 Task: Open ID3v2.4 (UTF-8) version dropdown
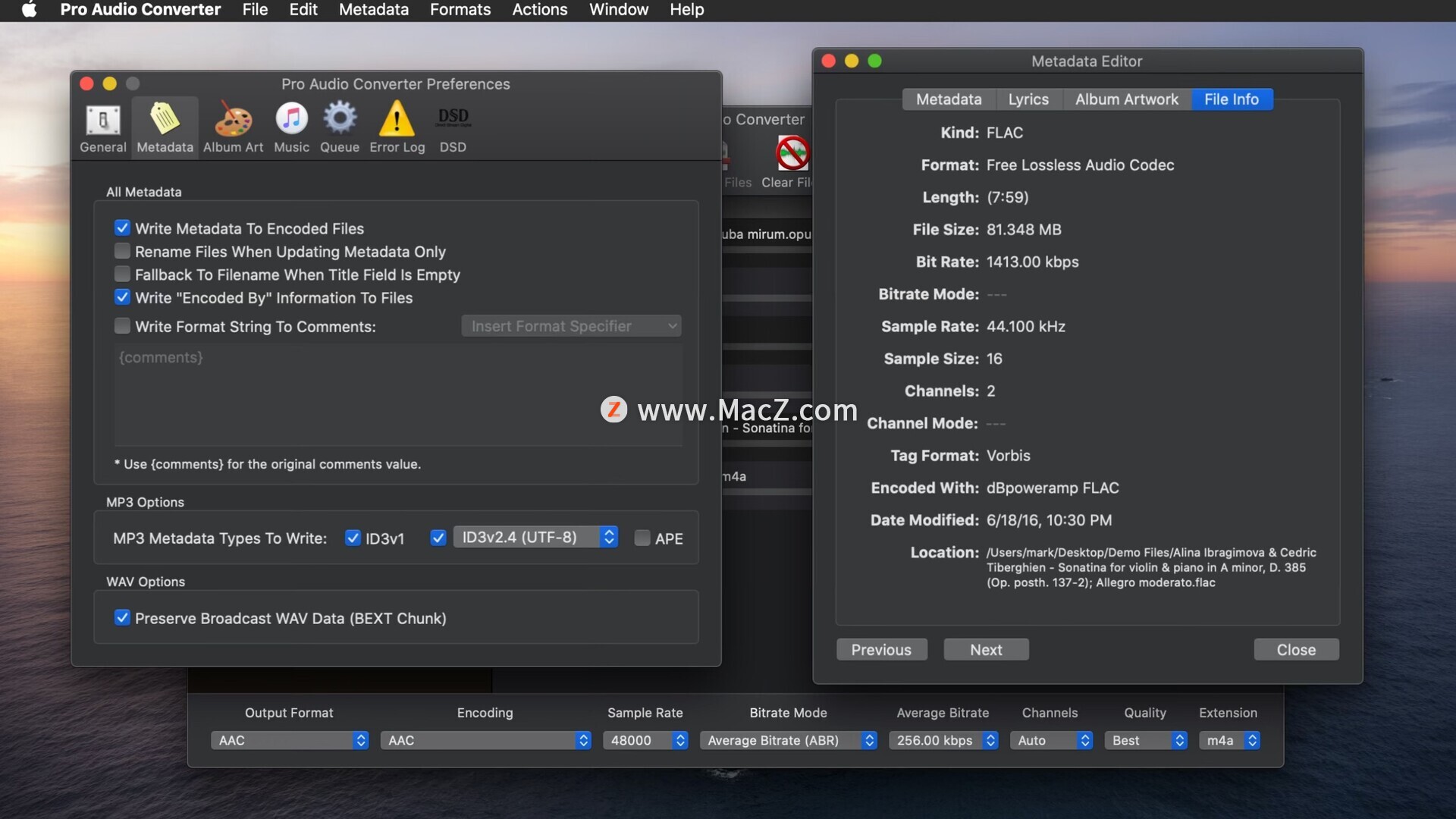535,537
